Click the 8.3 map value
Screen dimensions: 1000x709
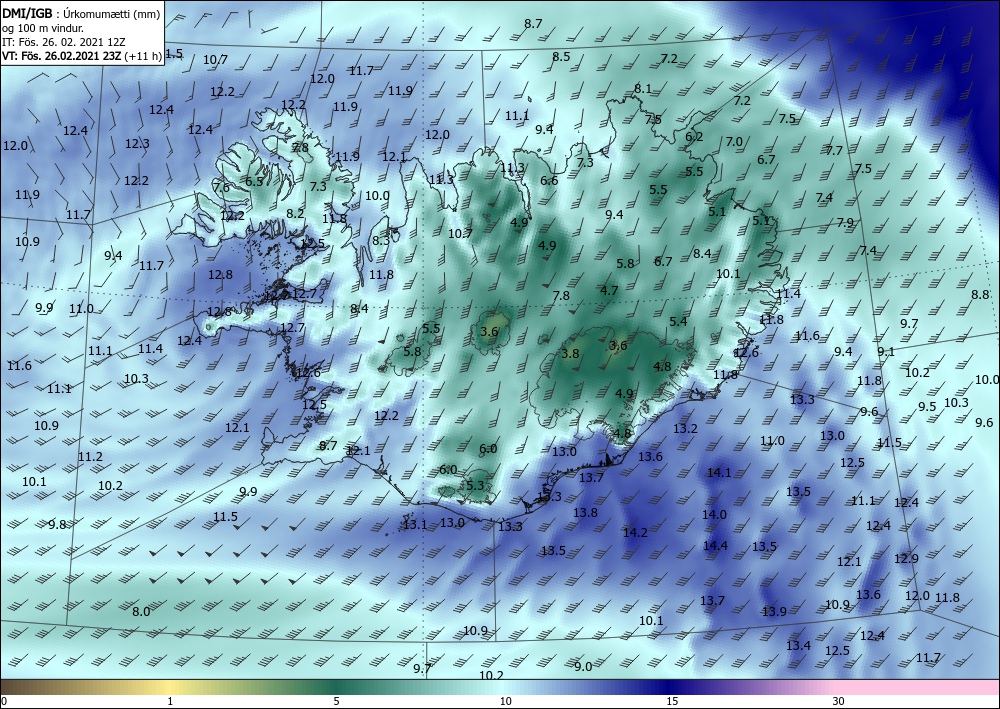click(381, 240)
